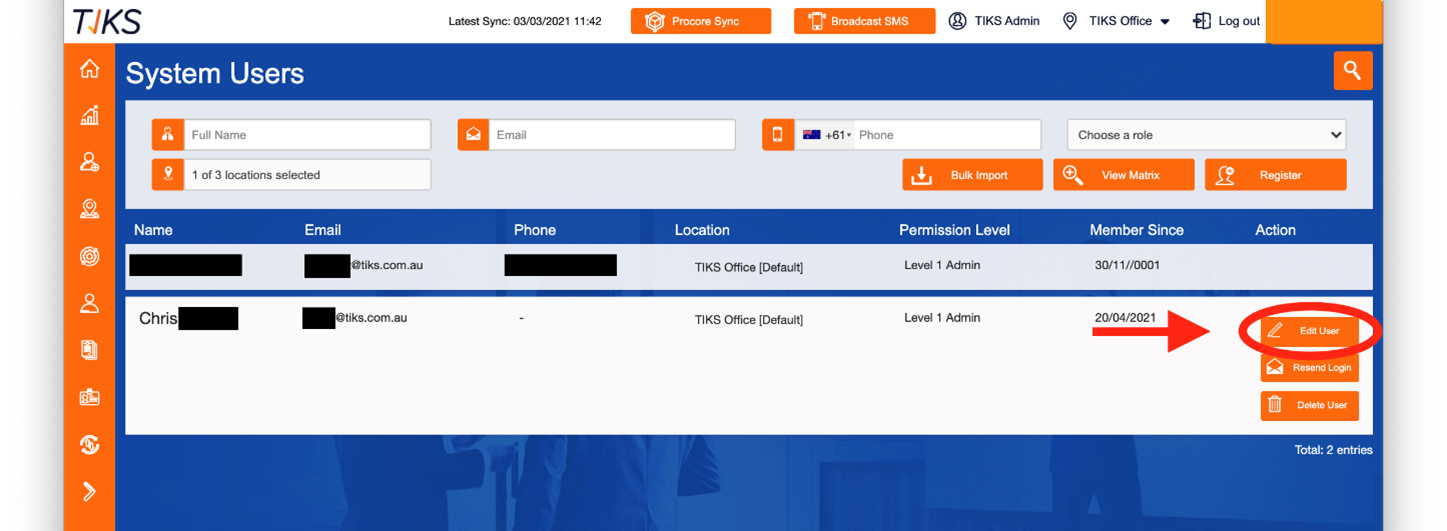Open the +61 country code selector
The width and height of the screenshot is (1447, 531).
(x=826, y=135)
